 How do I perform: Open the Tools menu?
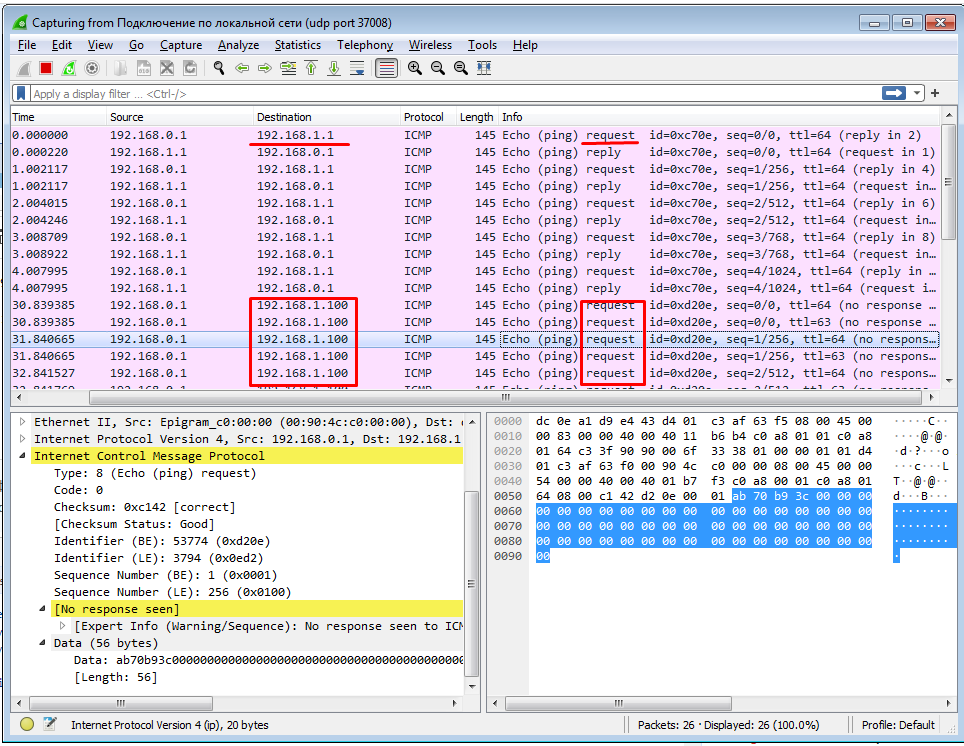482,45
